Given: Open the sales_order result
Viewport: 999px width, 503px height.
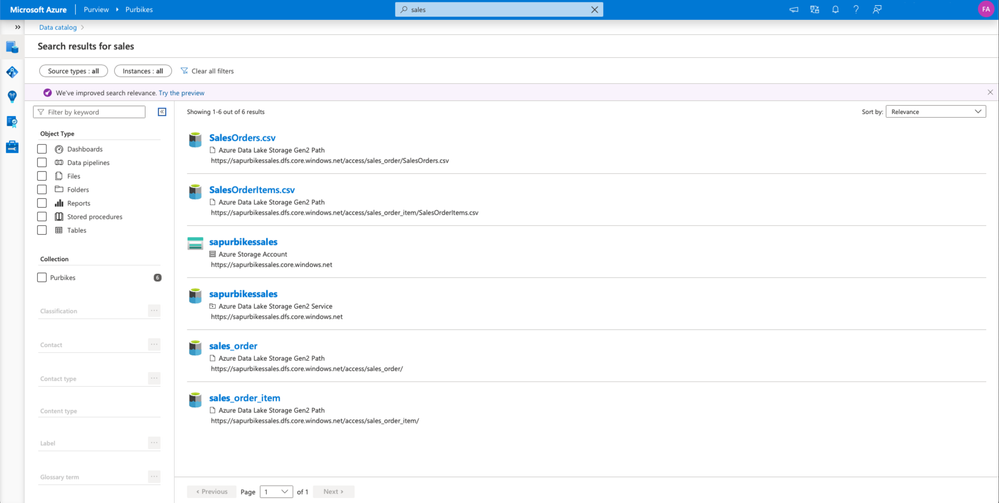Looking at the screenshot, I should (x=233, y=346).
